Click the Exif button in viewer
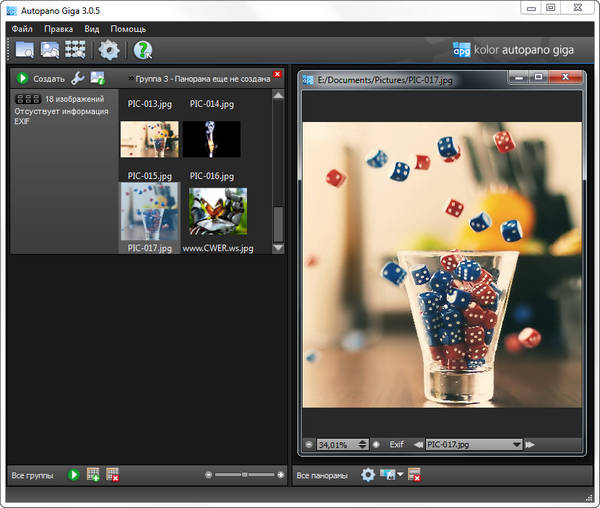This screenshot has height=508, width=600. pos(396,444)
